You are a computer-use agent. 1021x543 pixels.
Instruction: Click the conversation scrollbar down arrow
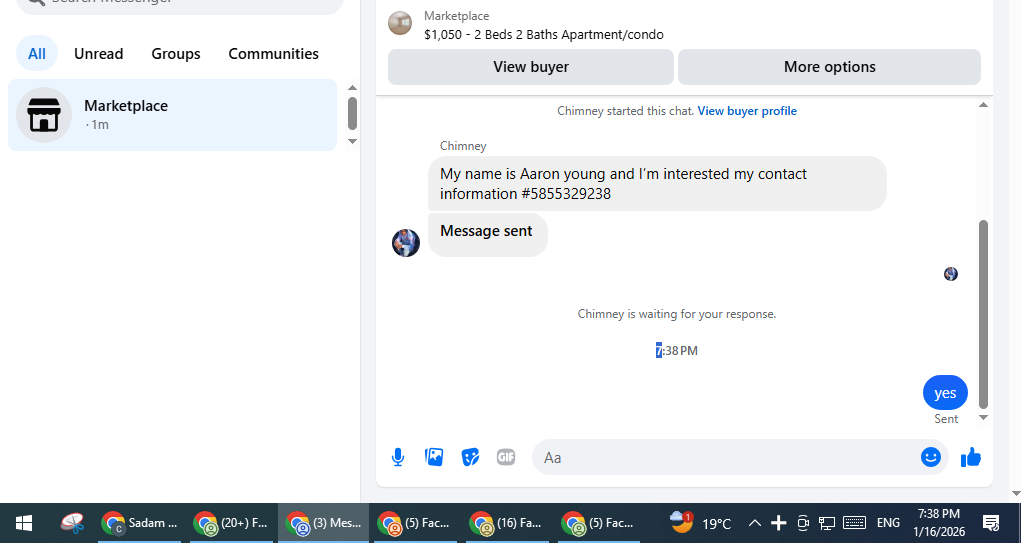[983, 418]
